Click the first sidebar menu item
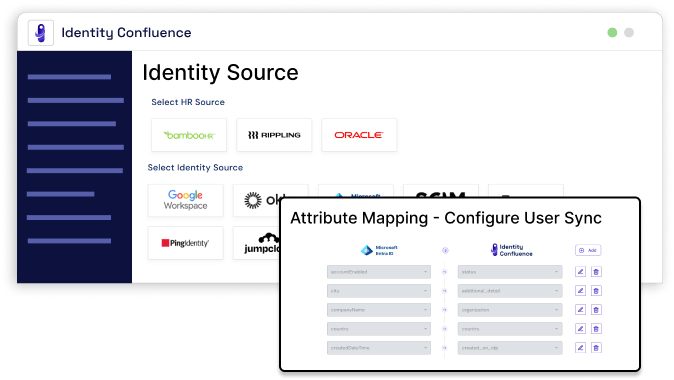The image size is (674, 380). (x=69, y=77)
